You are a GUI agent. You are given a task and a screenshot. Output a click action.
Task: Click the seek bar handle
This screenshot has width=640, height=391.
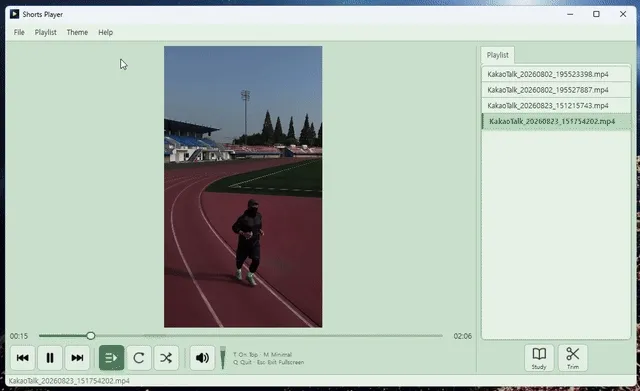(91, 336)
